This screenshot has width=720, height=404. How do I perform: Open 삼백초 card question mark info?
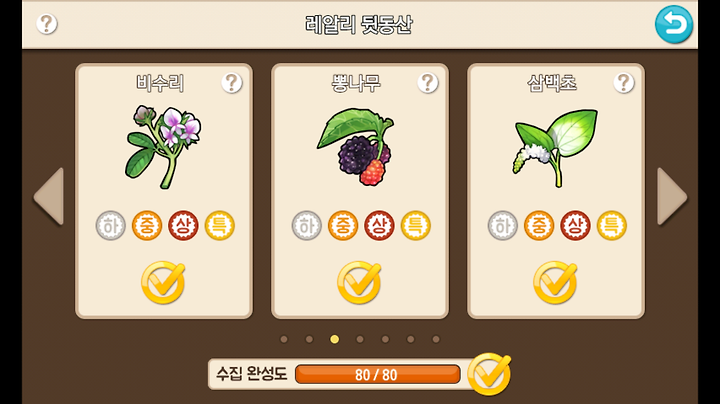point(624,83)
